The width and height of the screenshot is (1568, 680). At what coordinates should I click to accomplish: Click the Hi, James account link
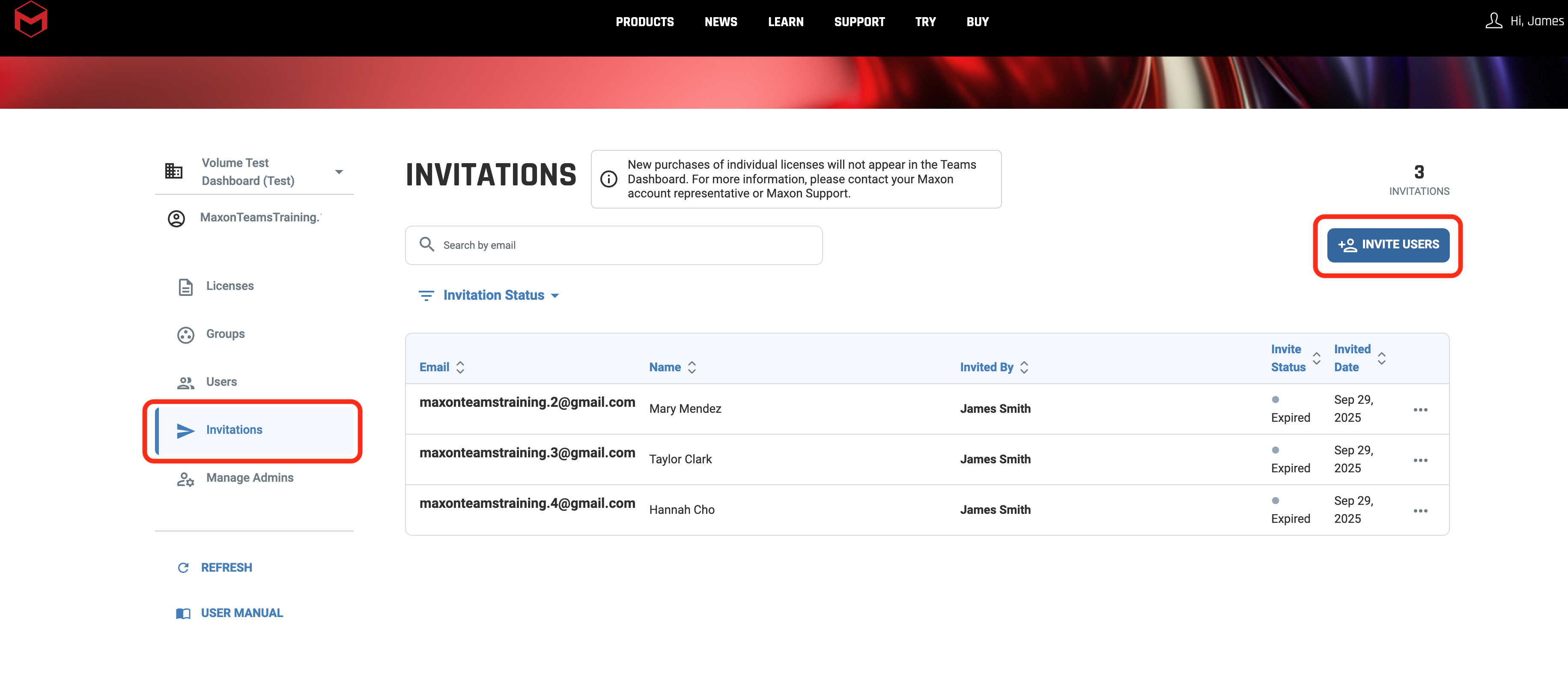[x=1536, y=21]
